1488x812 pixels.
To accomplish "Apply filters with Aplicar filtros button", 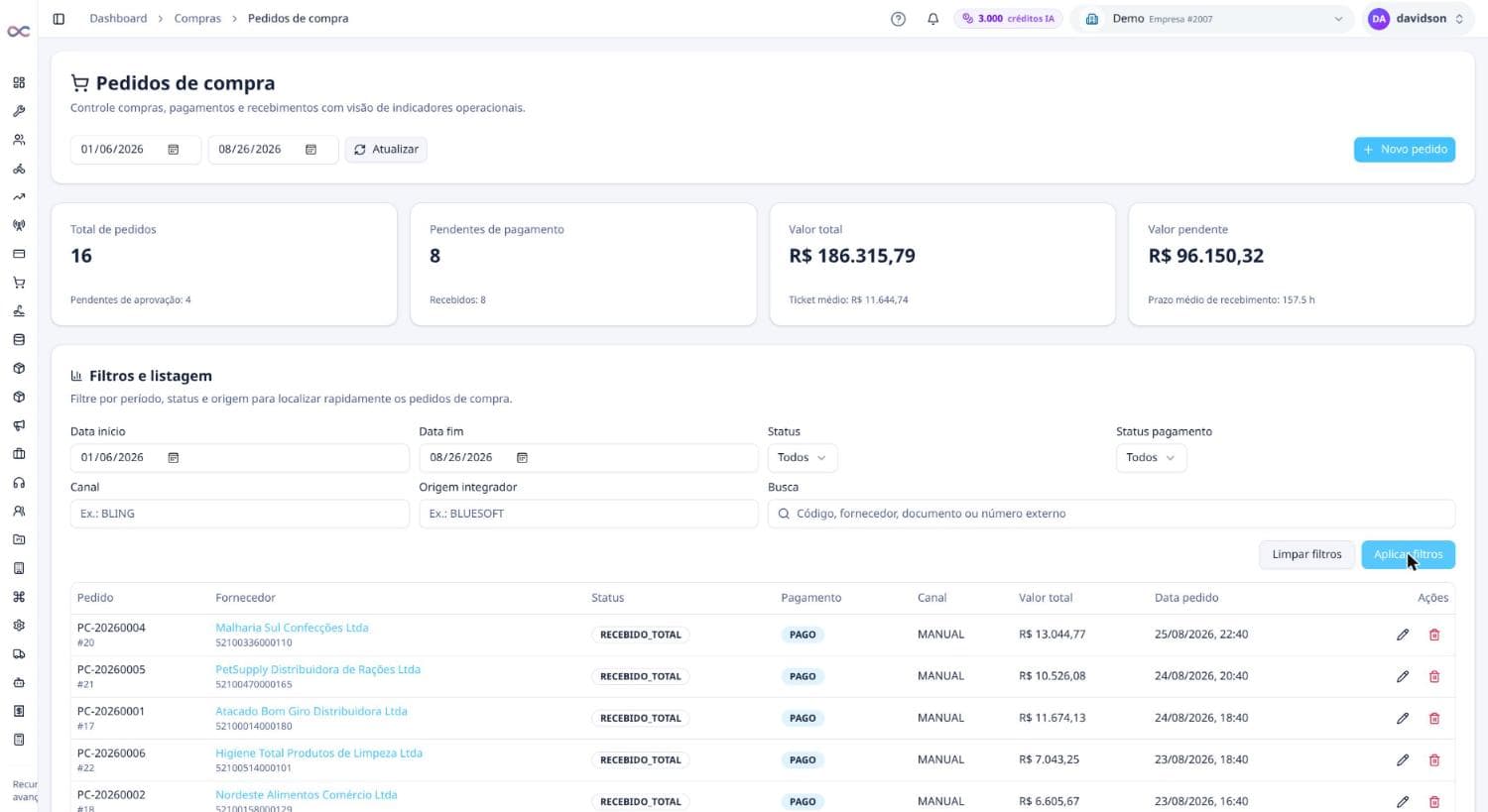I will [1409, 554].
